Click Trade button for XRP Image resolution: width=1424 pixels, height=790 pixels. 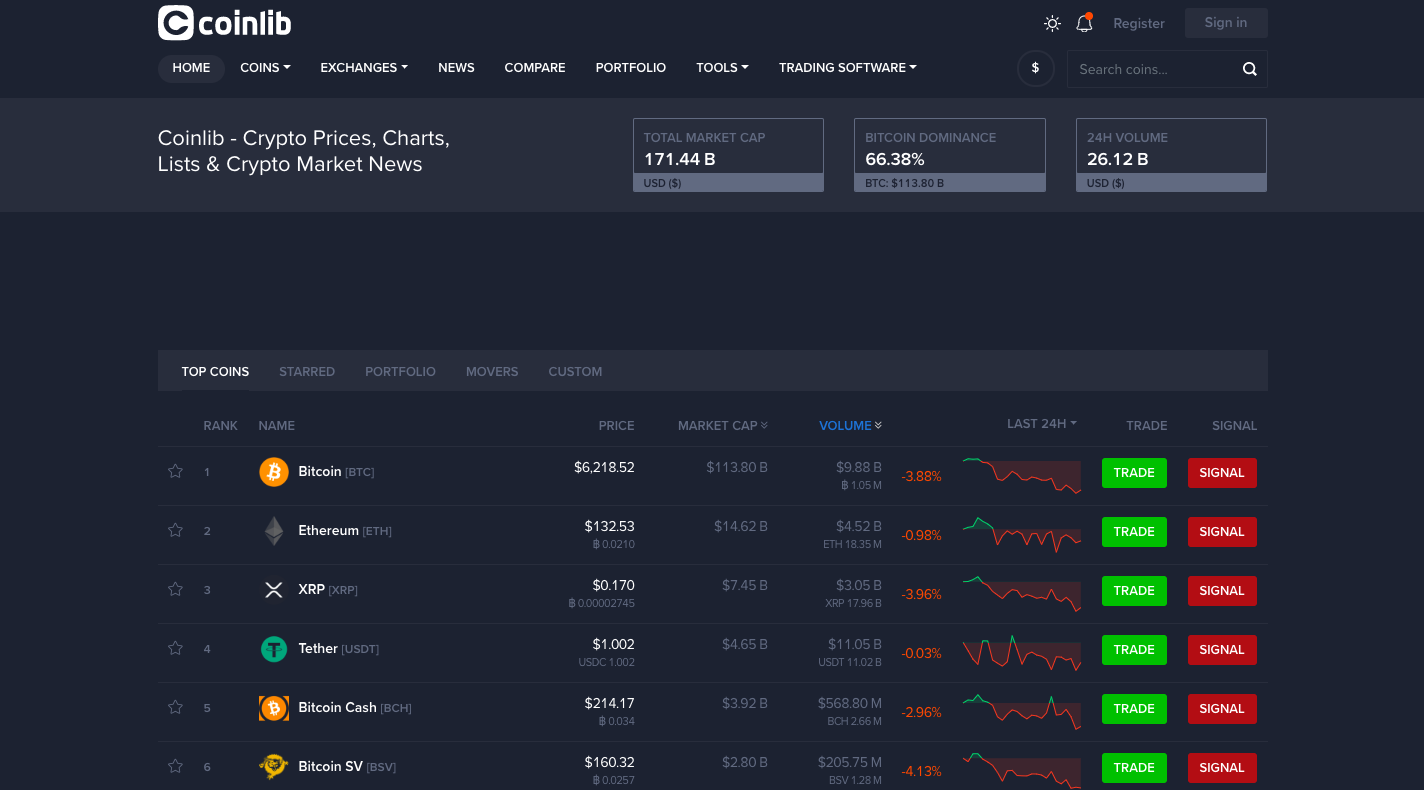point(1134,591)
